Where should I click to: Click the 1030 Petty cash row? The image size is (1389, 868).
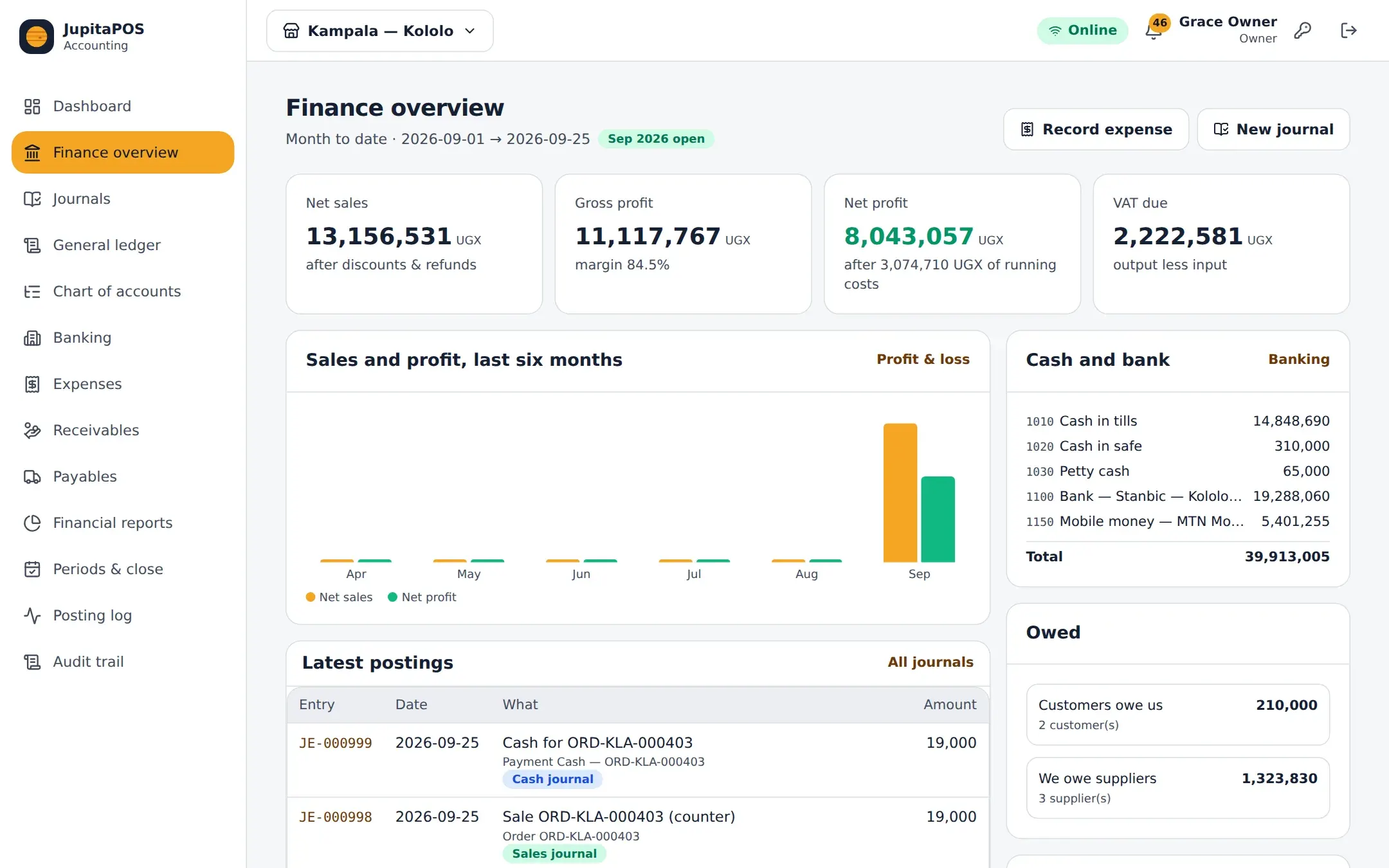(x=1177, y=471)
